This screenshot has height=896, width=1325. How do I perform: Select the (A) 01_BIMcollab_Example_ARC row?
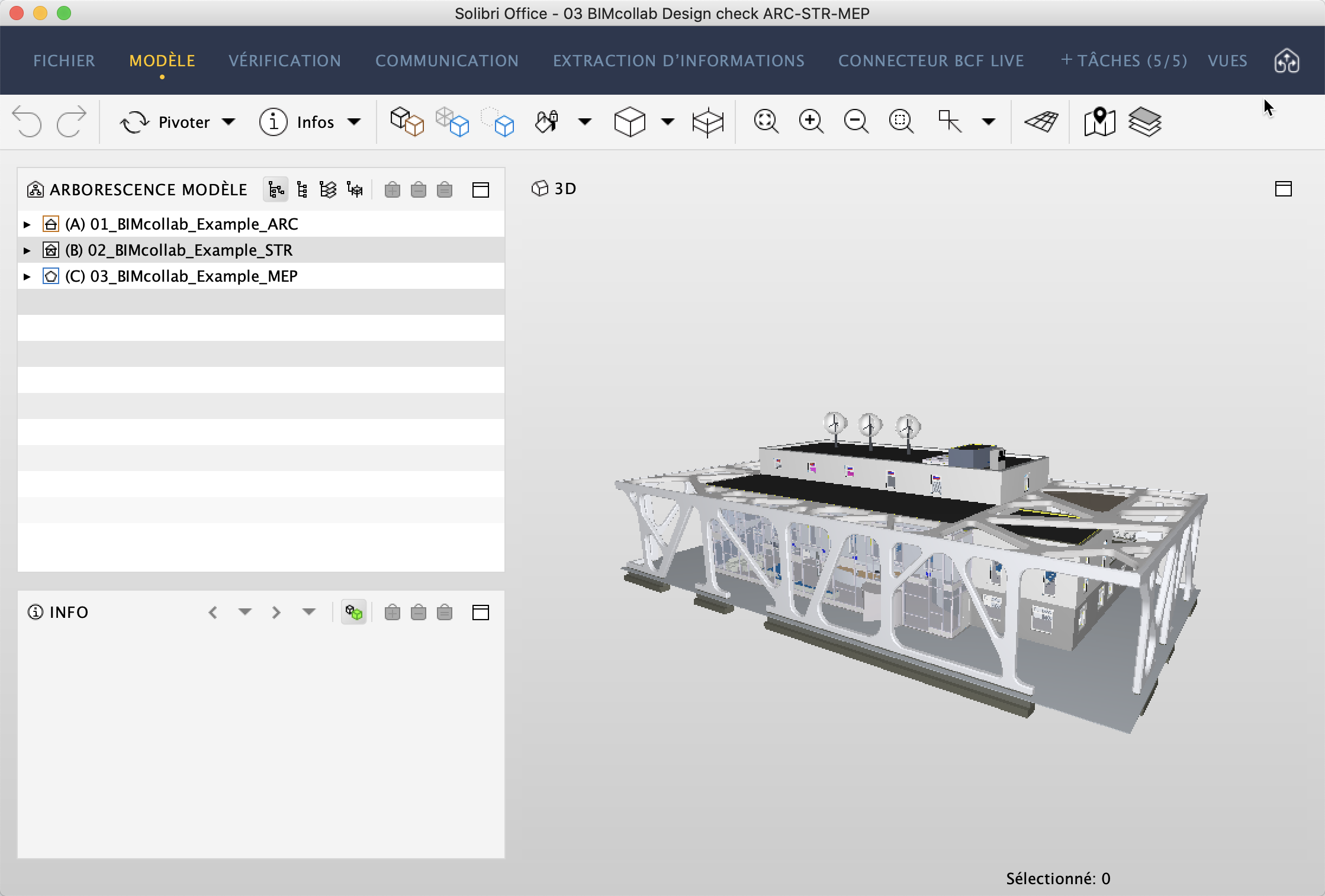click(x=261, y=224)
